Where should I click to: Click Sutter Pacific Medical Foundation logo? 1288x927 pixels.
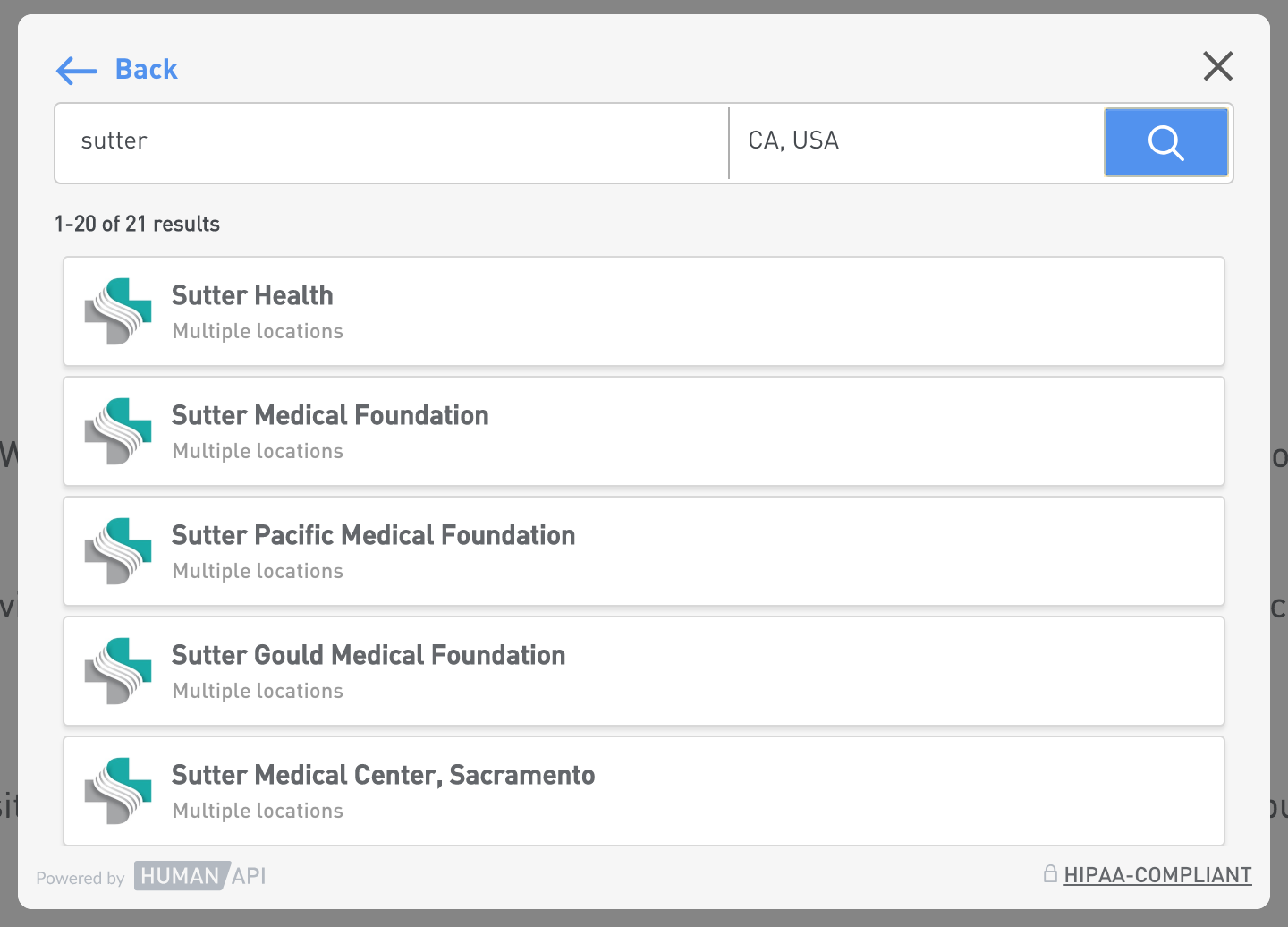pos(118,551)
